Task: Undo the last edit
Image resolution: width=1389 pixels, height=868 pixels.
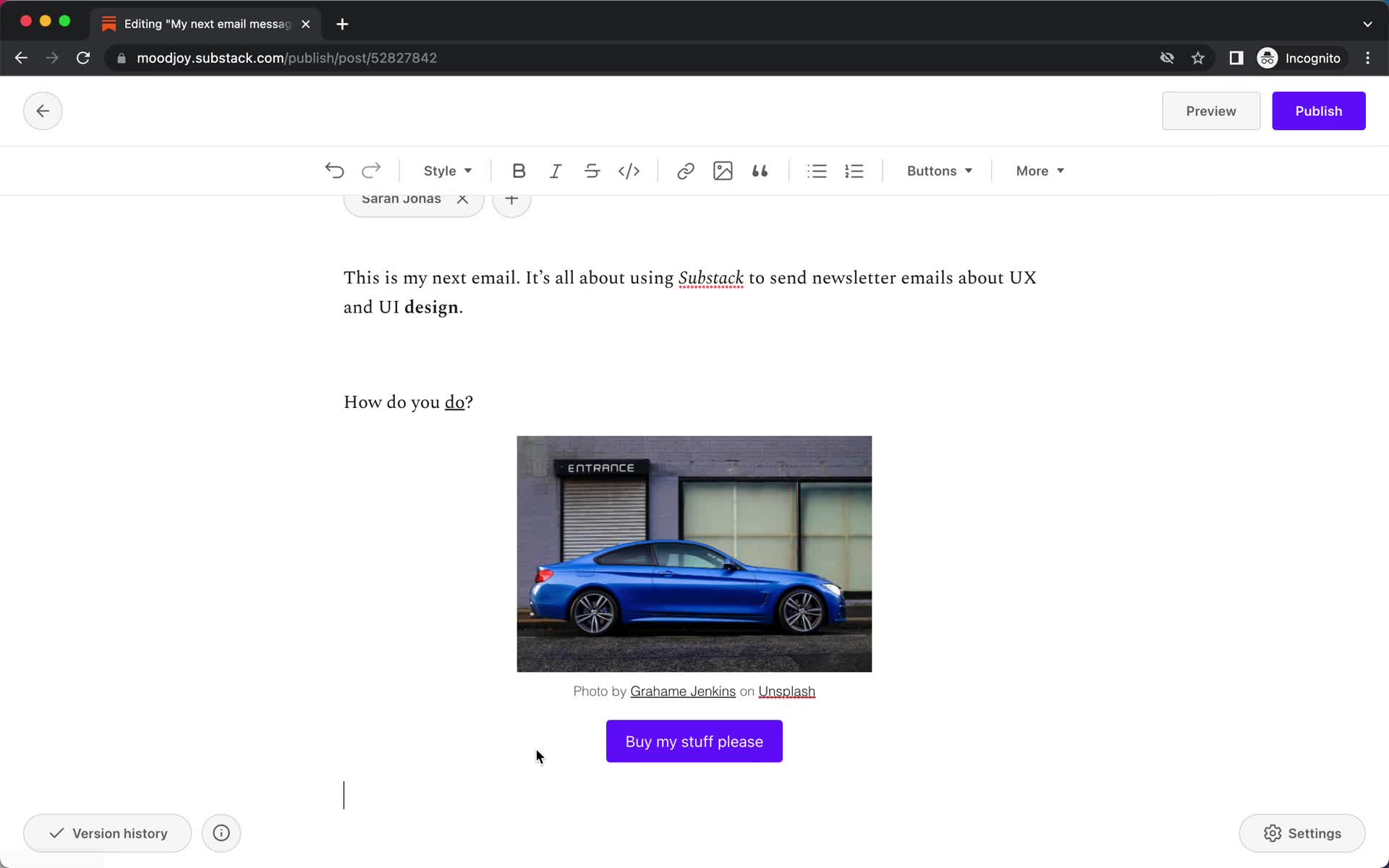Action: pyautogui.click(x=334, y=171)
